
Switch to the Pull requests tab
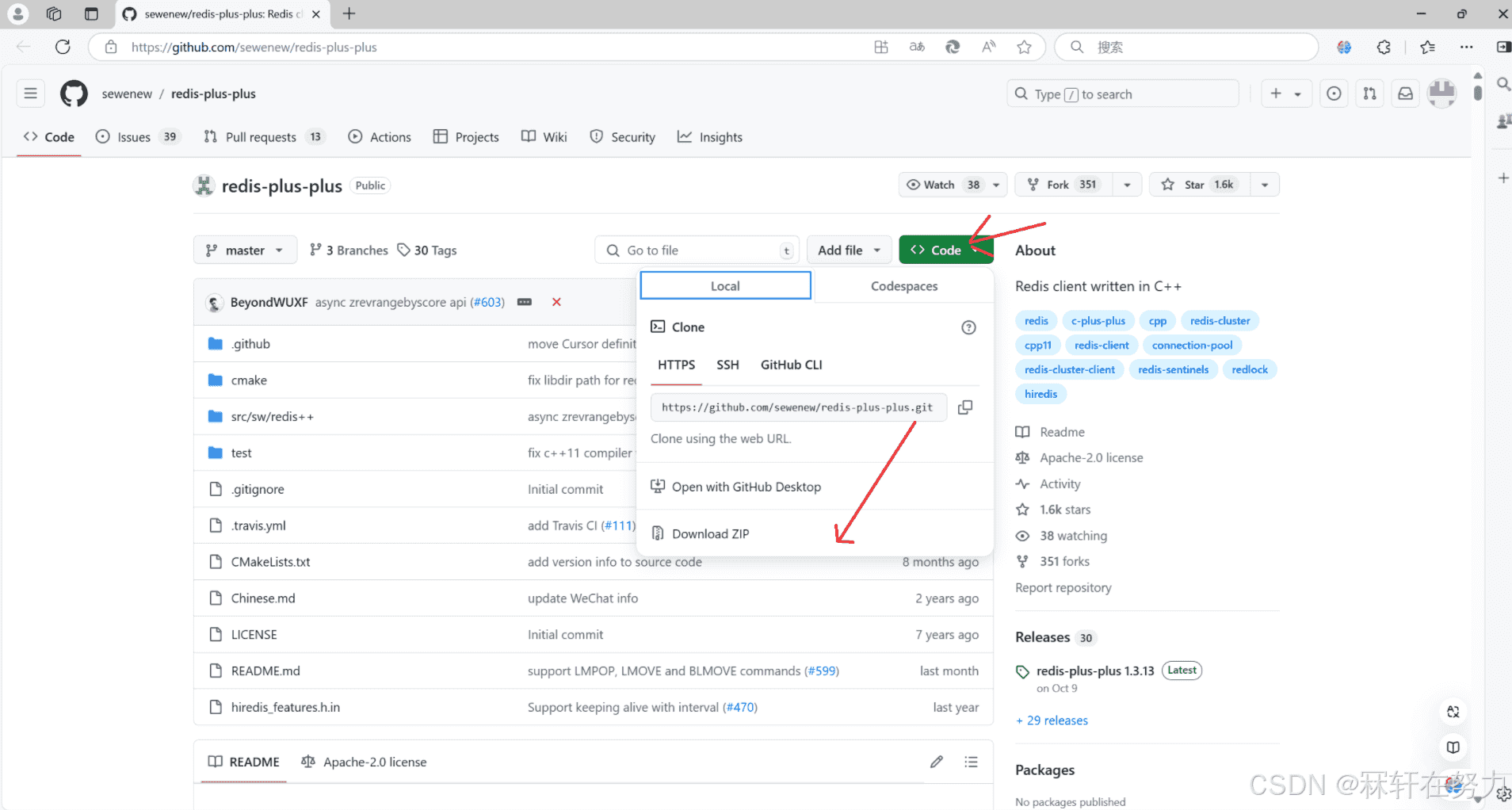(264, 136)
